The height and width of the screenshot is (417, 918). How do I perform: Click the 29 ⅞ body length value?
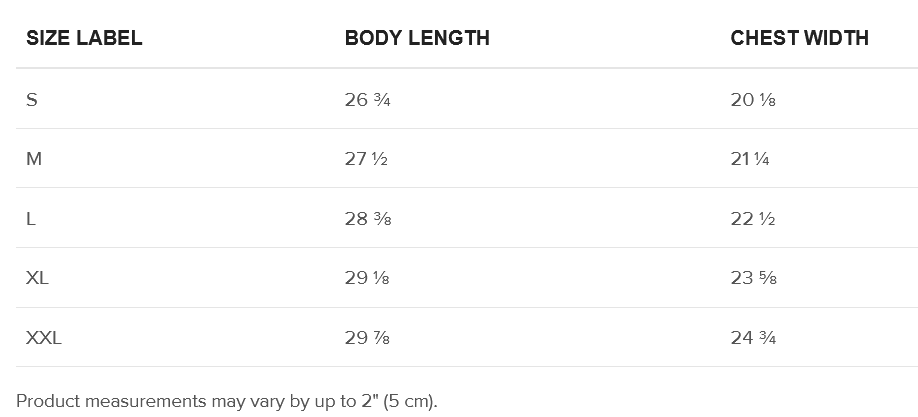[x=367, y=338]
